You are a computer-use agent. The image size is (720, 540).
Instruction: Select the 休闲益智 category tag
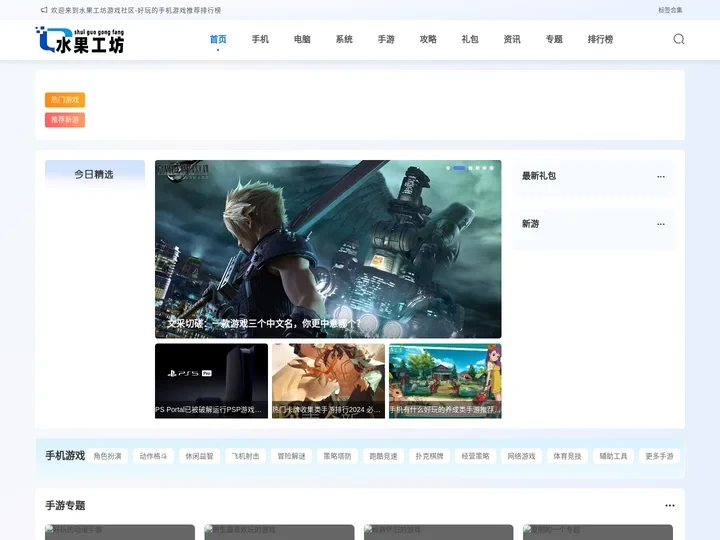(199, 456)
